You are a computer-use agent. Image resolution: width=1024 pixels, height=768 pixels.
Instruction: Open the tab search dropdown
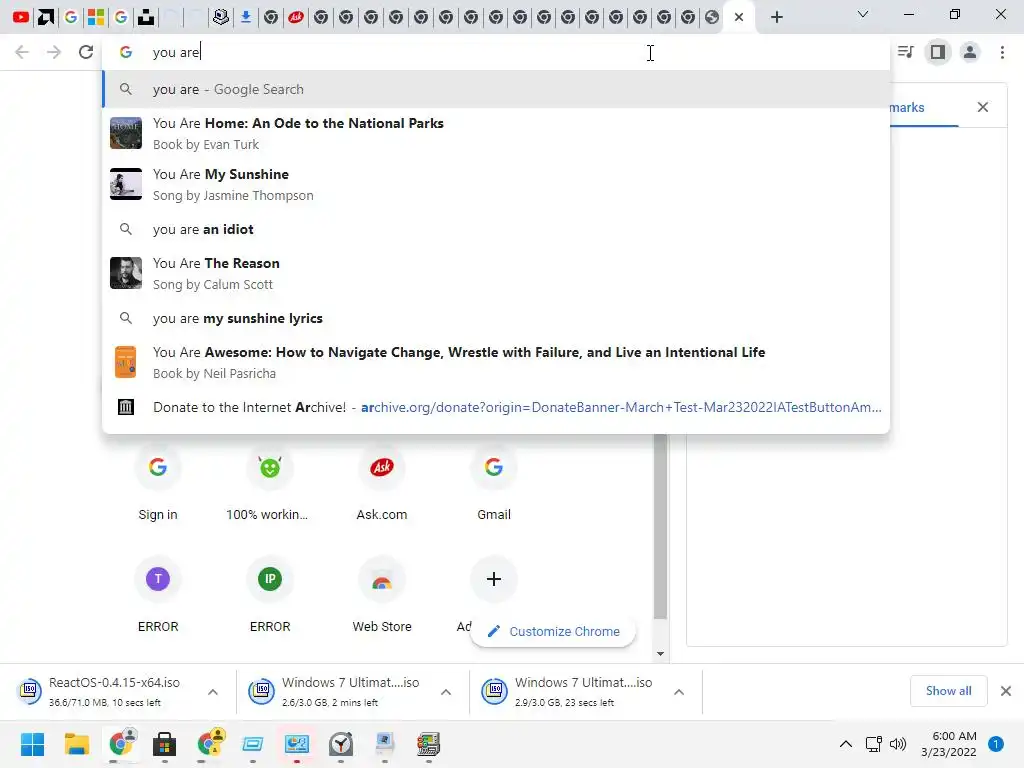tap(863, 14)
